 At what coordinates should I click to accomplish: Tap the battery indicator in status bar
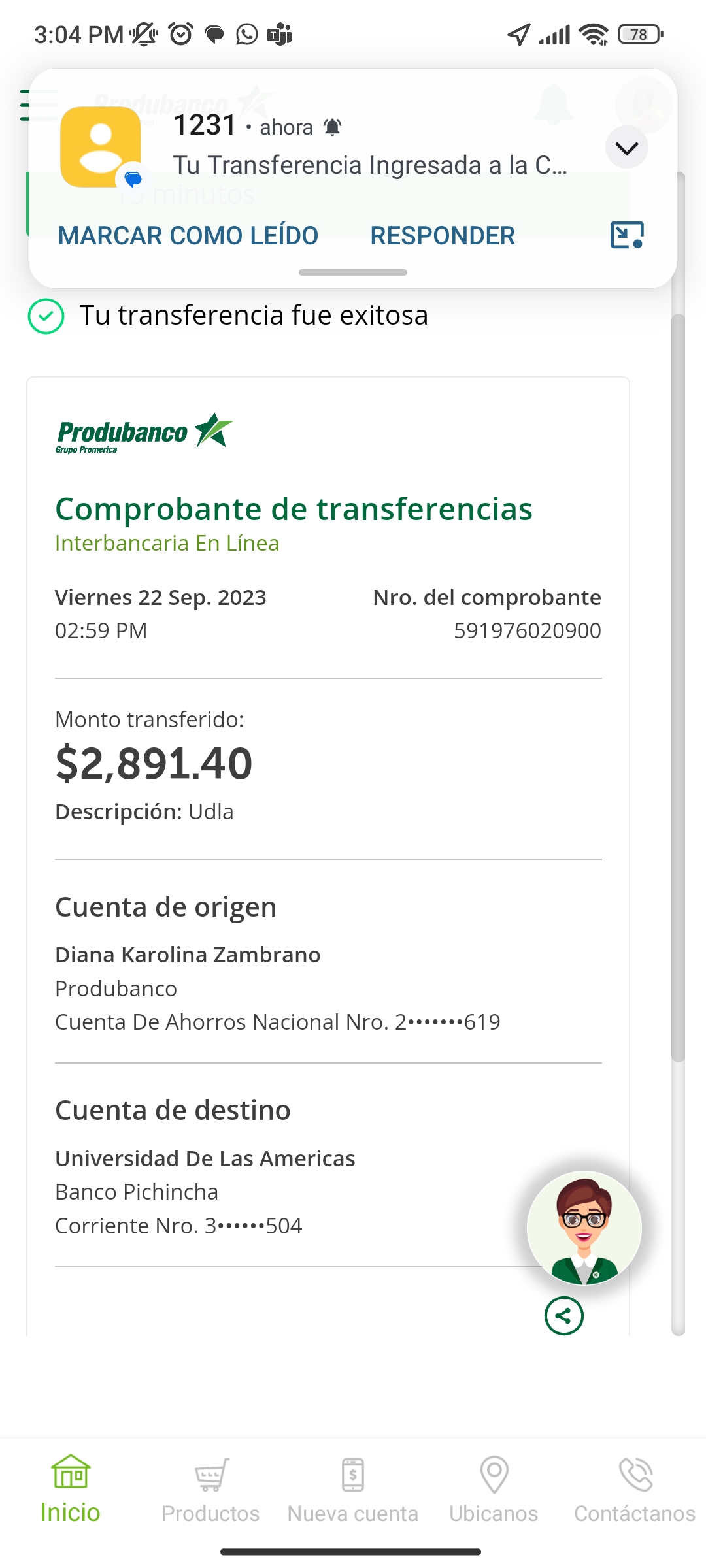click(x=640, y=34)
